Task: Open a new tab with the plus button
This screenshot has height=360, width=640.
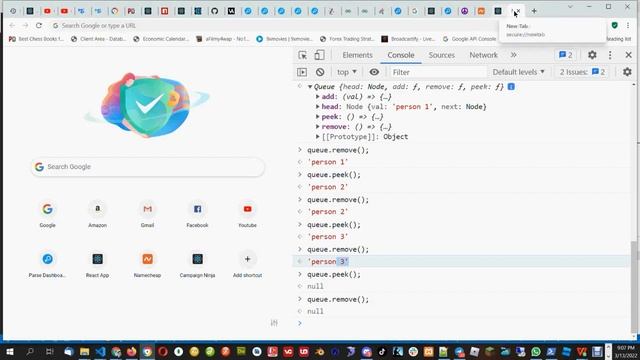Action: click(x=534, y=11)
